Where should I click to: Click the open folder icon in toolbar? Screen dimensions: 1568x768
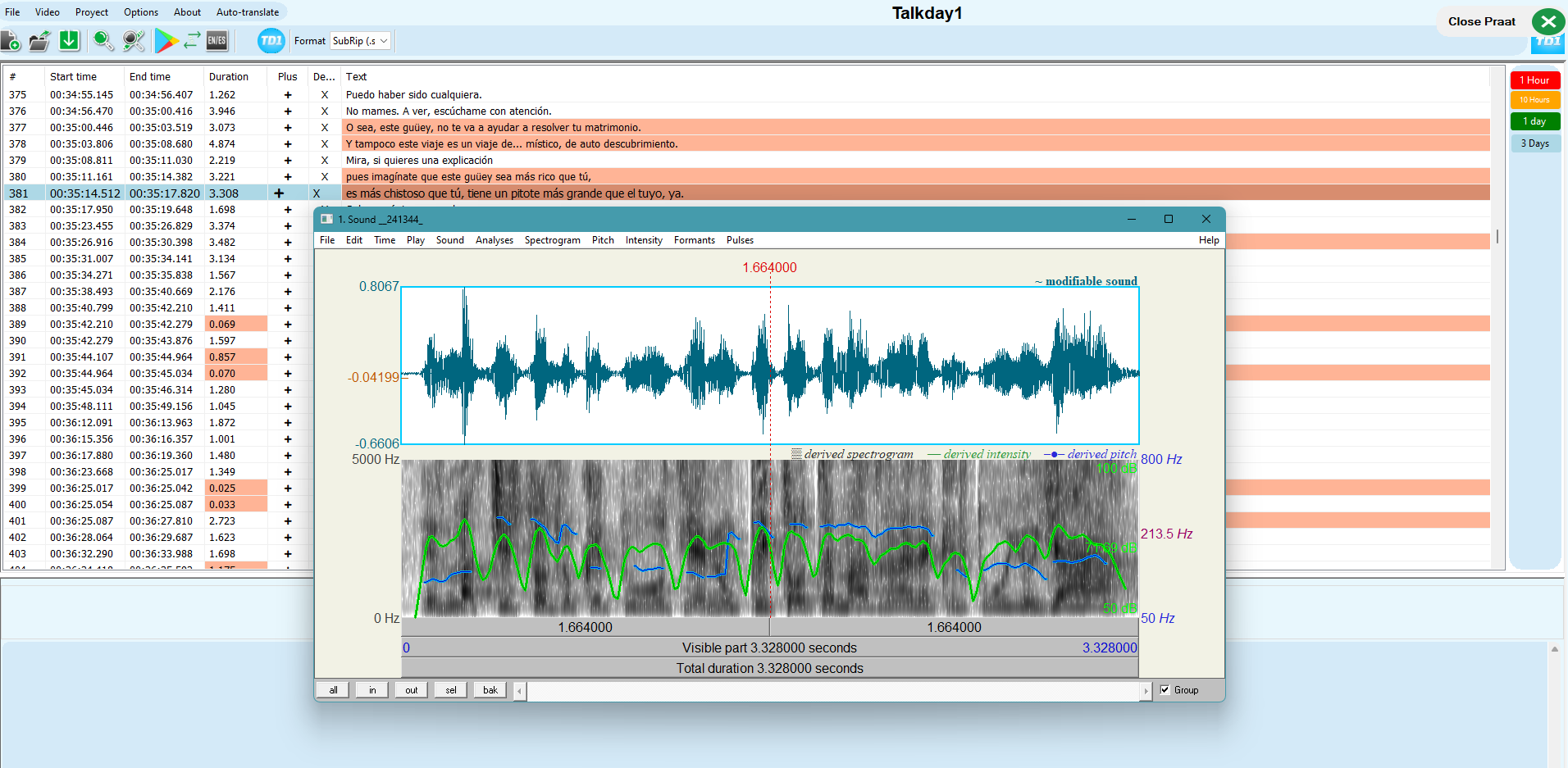click(39, 40)
